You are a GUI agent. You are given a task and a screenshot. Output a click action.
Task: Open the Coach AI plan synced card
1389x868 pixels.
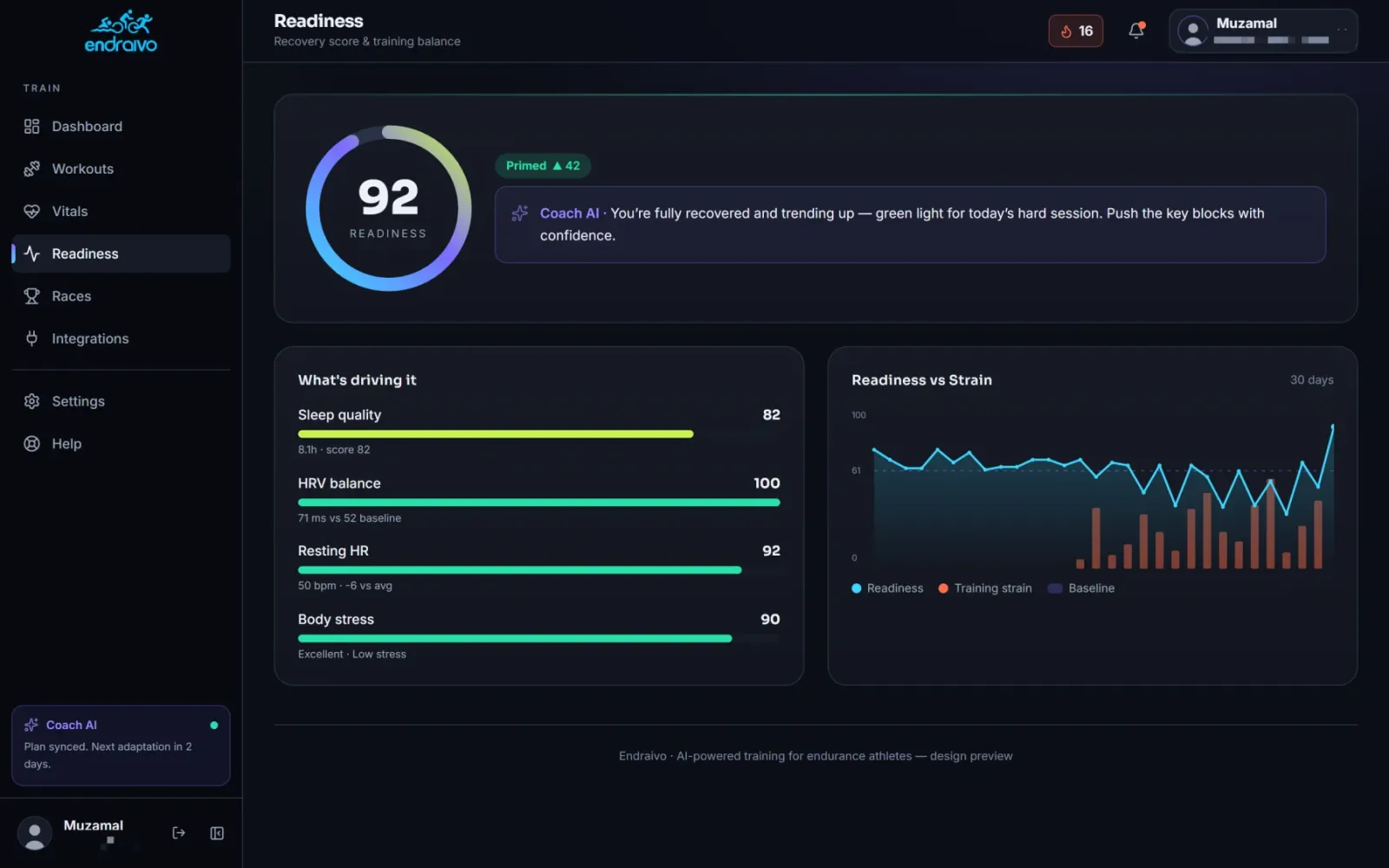click(121, 746)
